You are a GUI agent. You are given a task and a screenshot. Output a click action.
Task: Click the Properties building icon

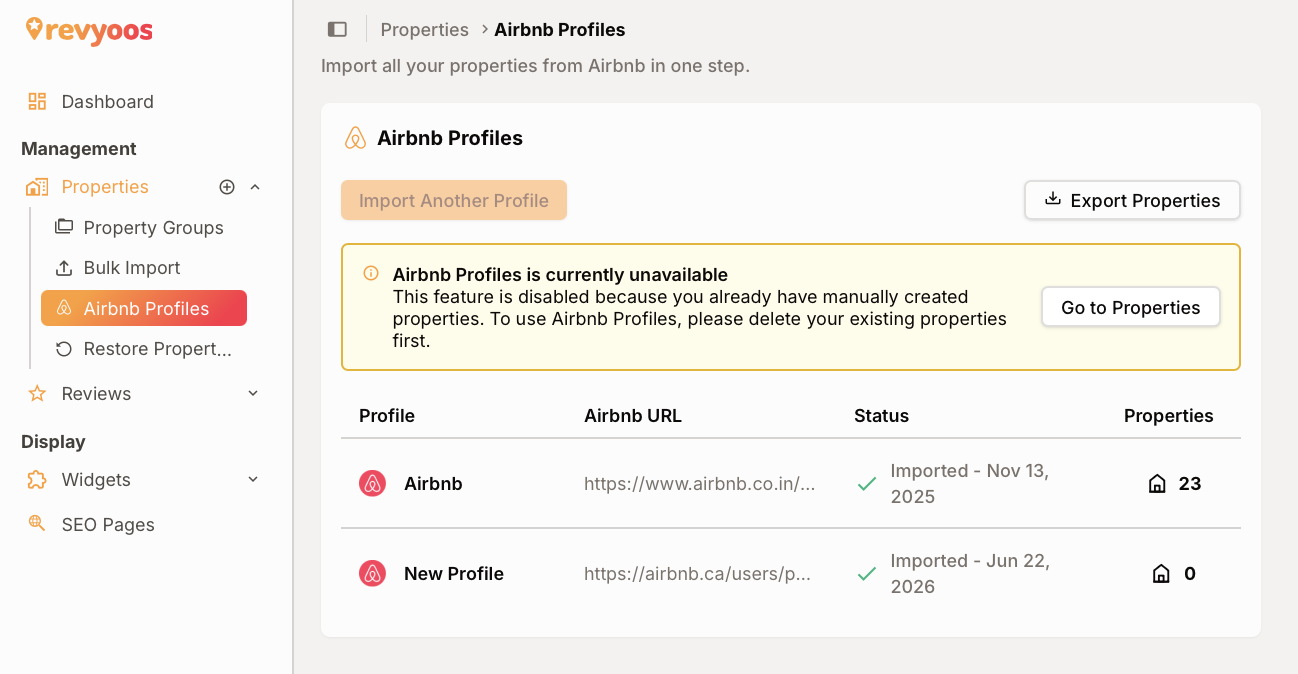[x=37, y=187]
